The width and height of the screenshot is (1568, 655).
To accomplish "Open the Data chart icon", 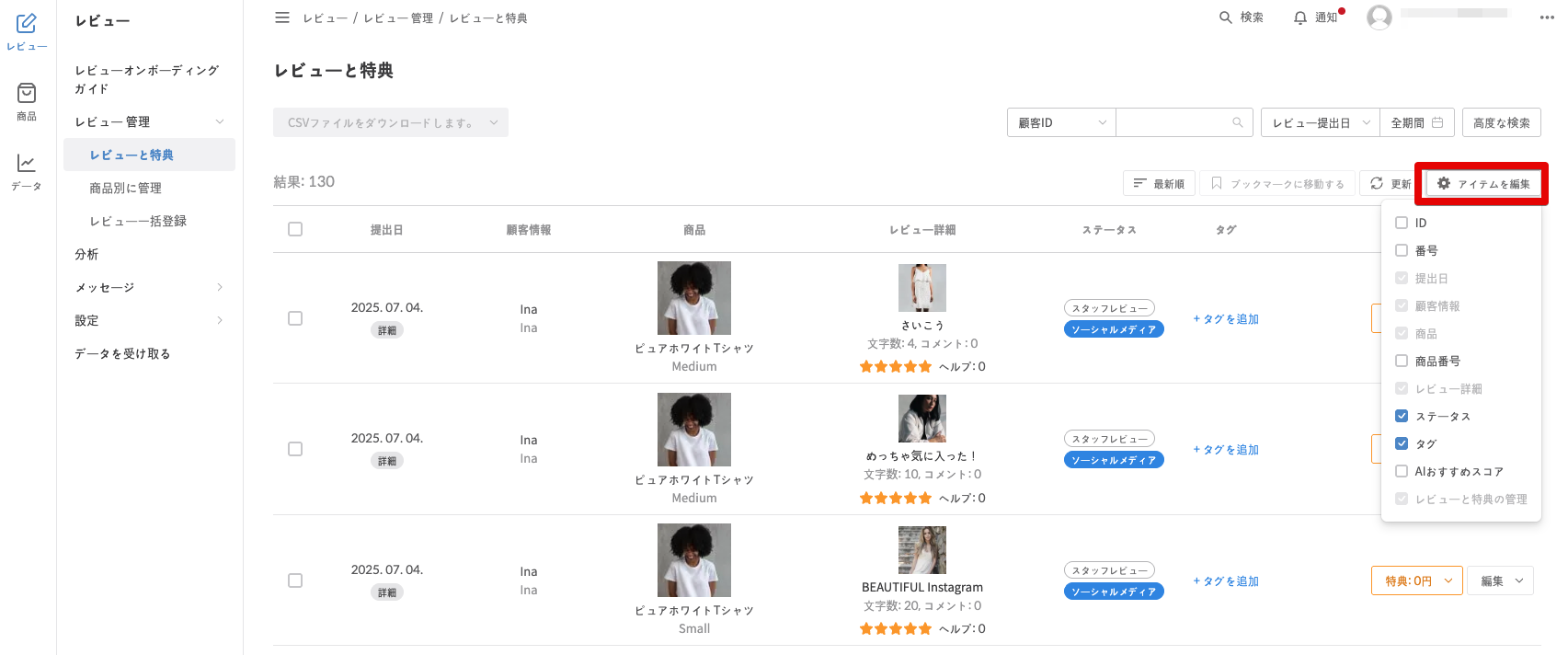I will click(x=27, y=163).
